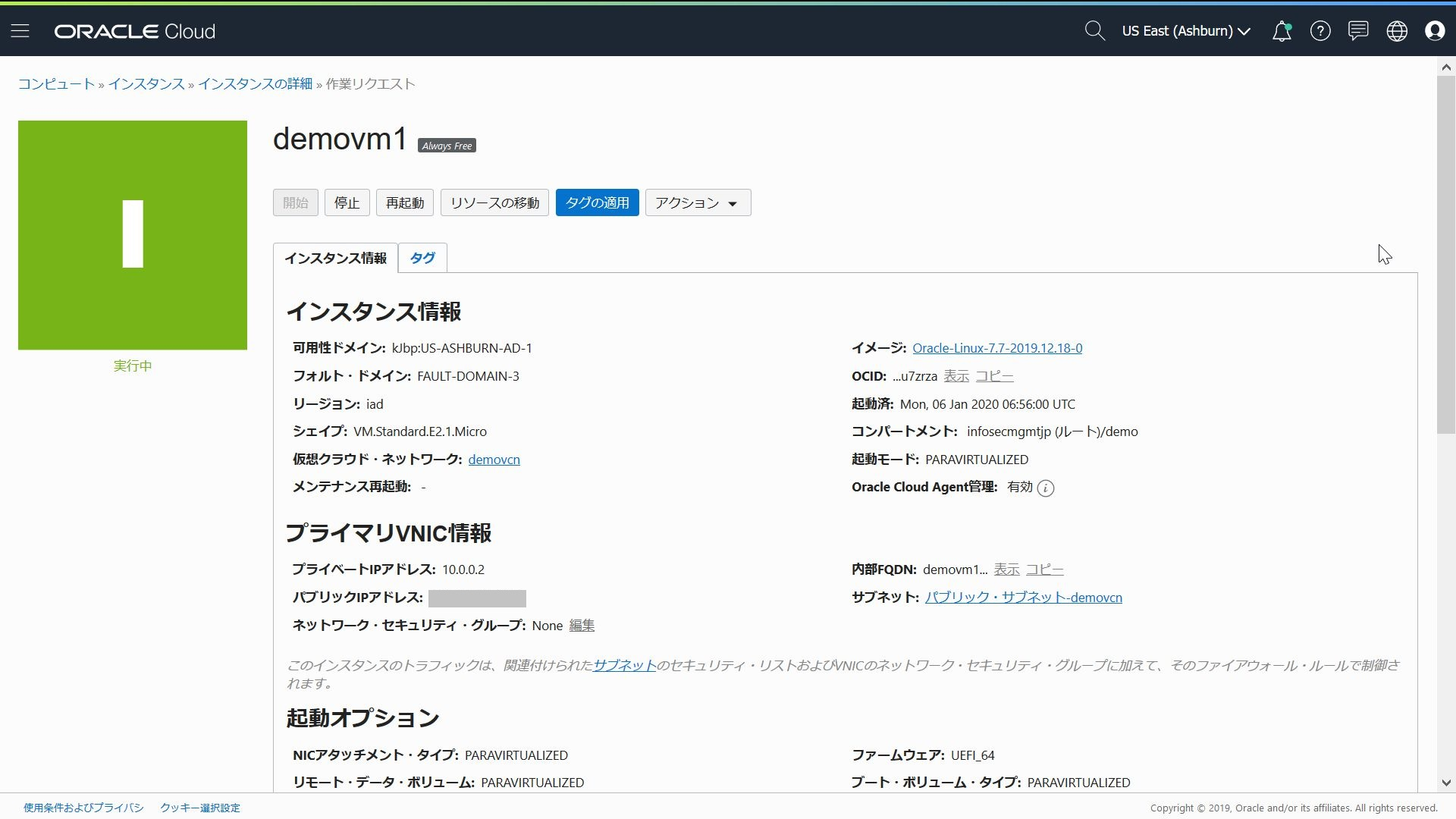
Task: Go to インスタンスの詳細 breadcrumb link
Action: 255,84
